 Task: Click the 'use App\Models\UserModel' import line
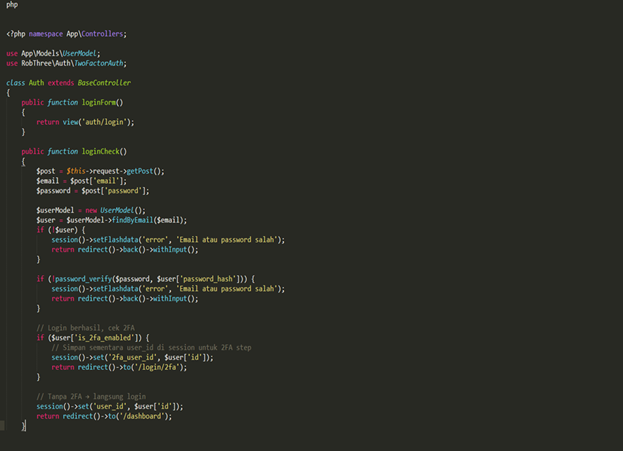53,52
